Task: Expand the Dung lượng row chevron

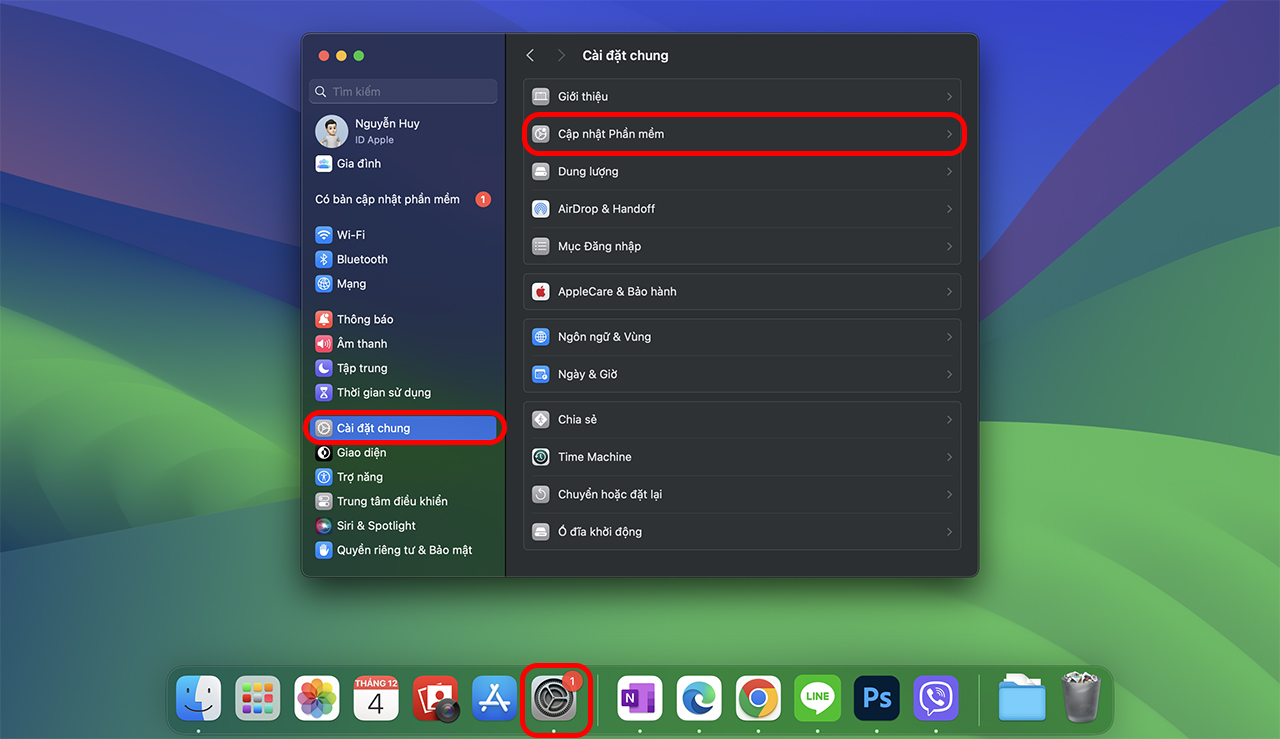Action: [x=948, y=172]
